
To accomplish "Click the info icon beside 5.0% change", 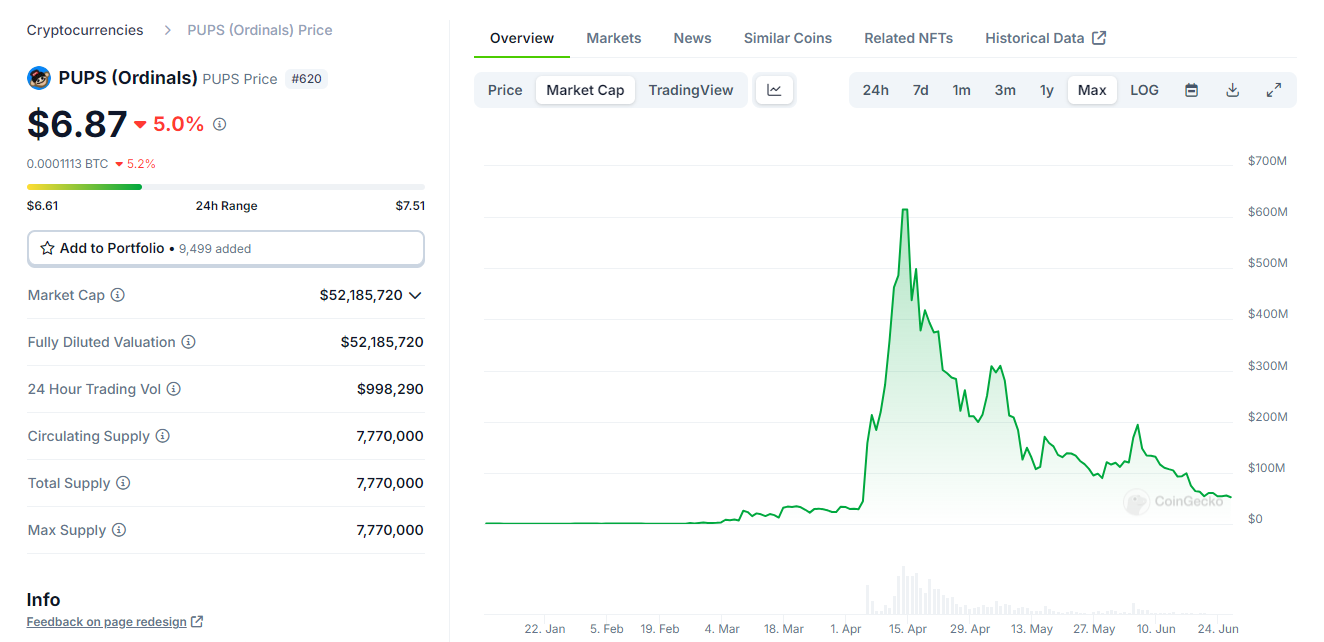I will point(220,124).
